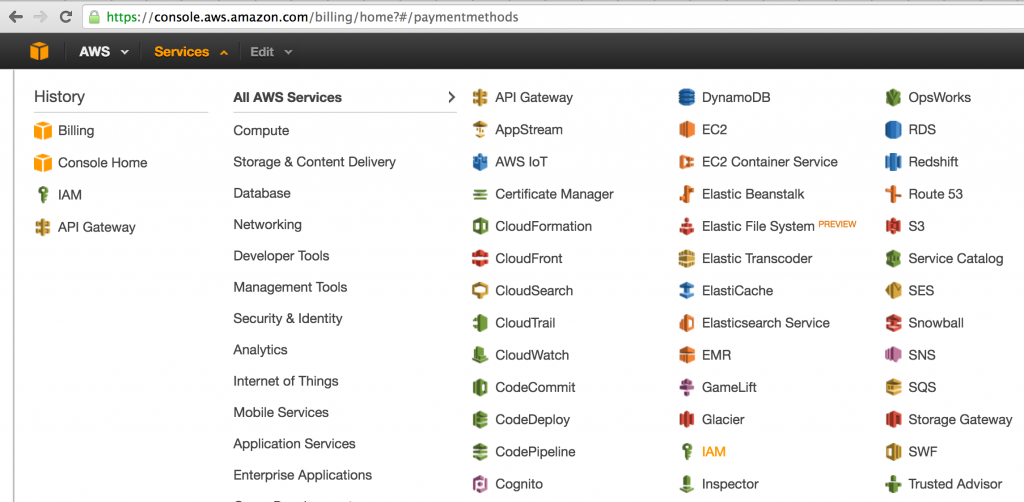Click the Glacier icon
Screen dimensions: 1024x502
point(687,420)
